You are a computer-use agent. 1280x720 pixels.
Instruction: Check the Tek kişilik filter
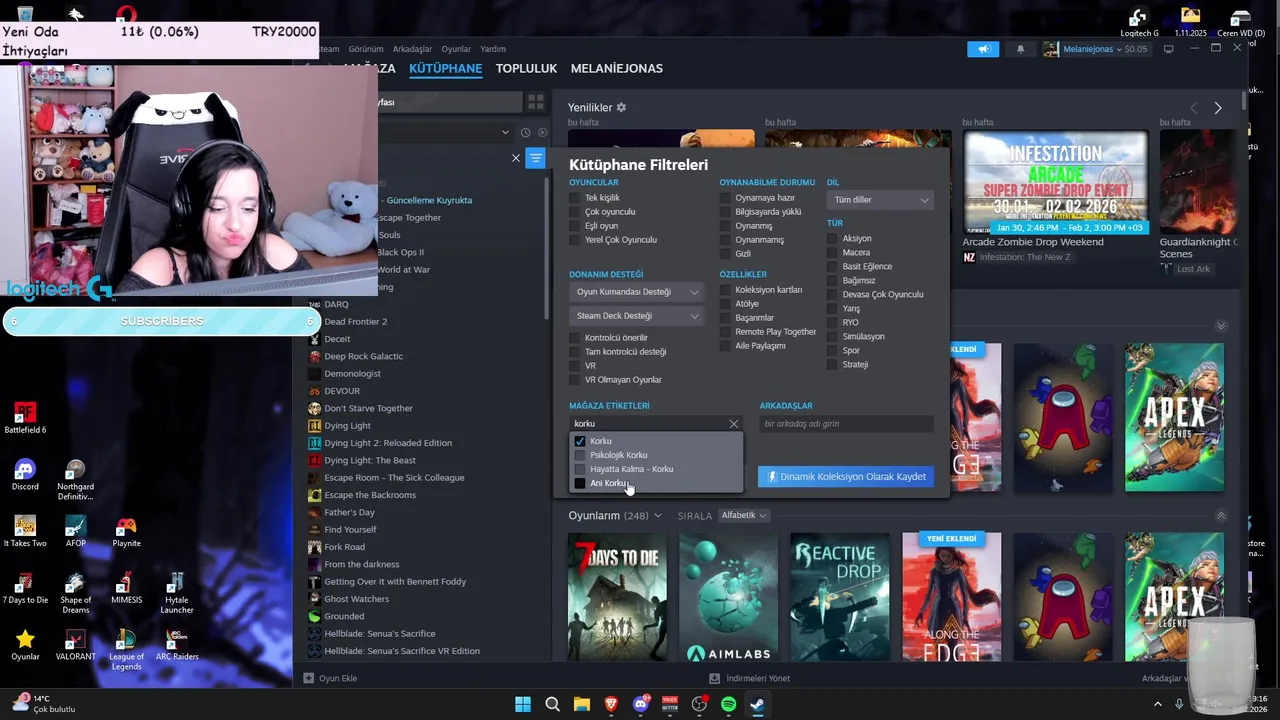click(x=575, y=198)
